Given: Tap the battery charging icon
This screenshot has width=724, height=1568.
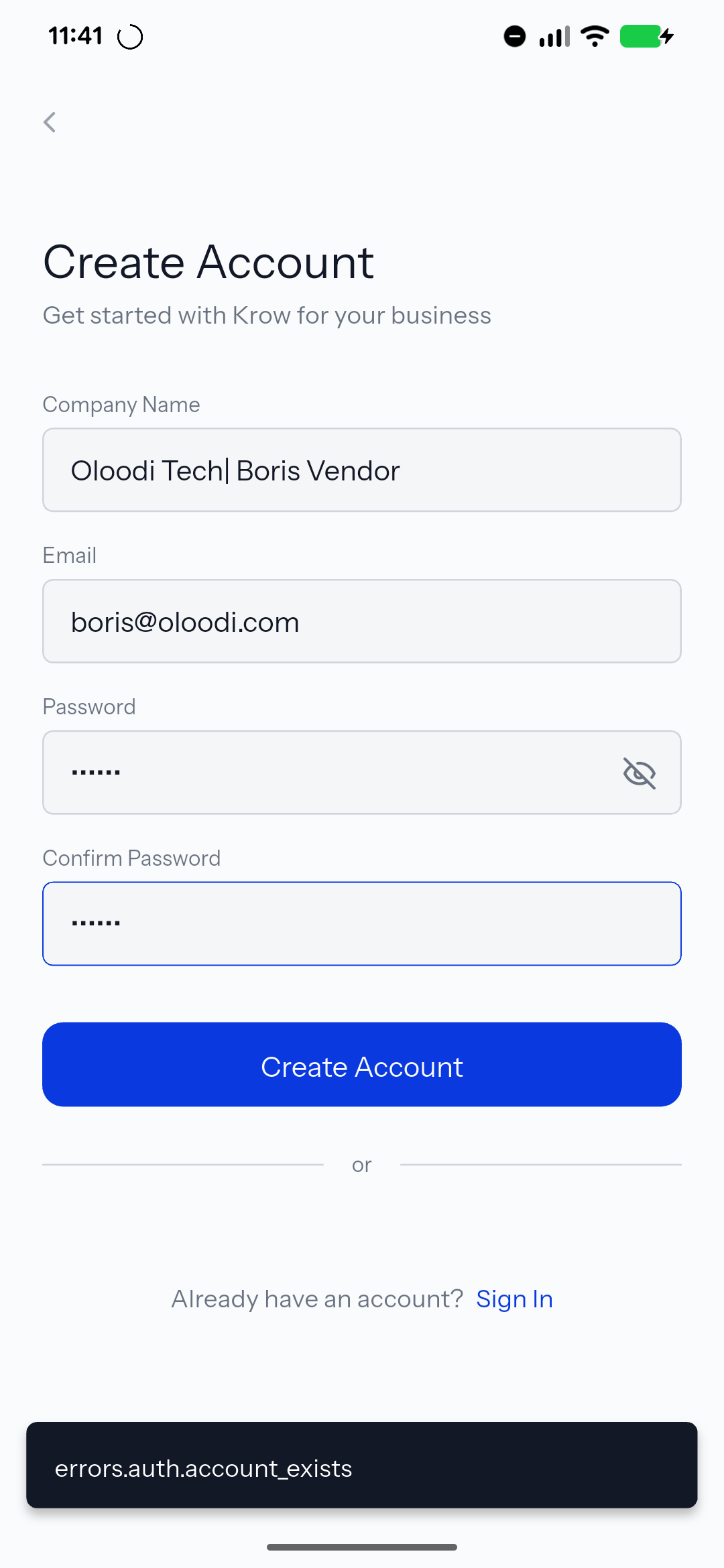Looking at the screenshot, I should pos(646,36).
